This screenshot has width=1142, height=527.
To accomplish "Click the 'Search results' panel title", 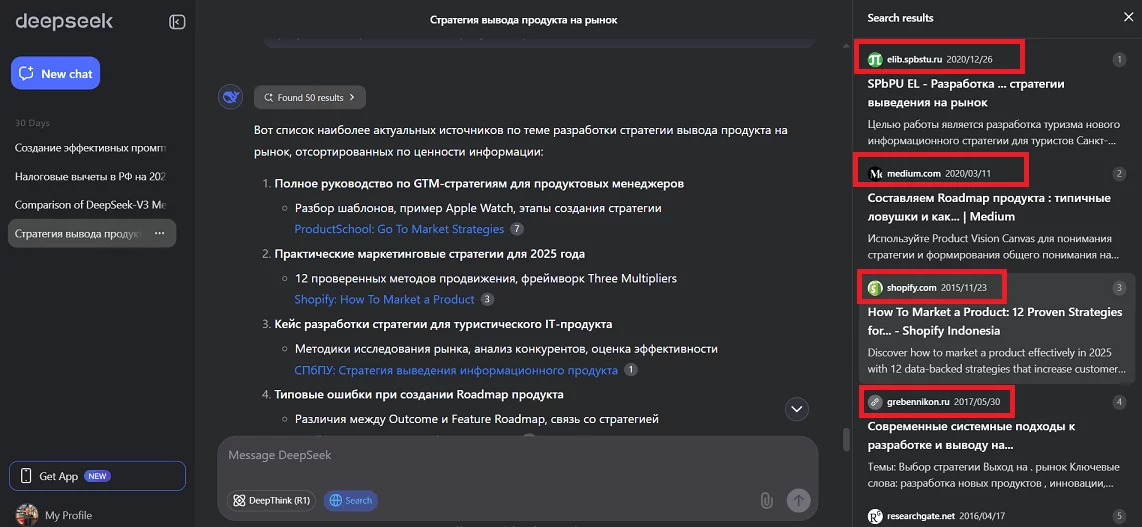I will [900, 17].
